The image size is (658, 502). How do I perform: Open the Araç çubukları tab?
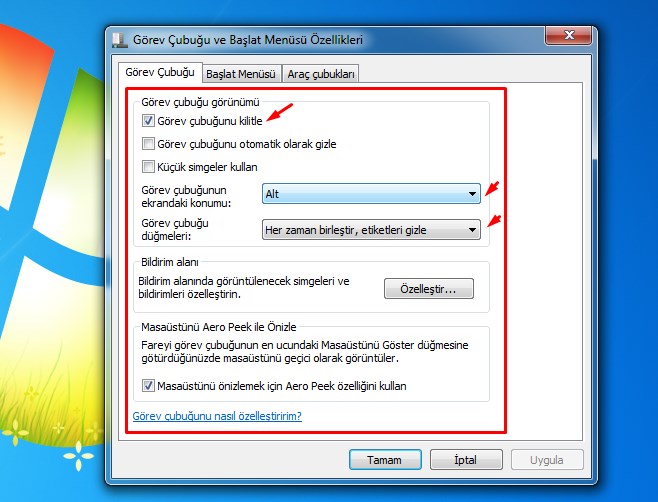point(321,73)
